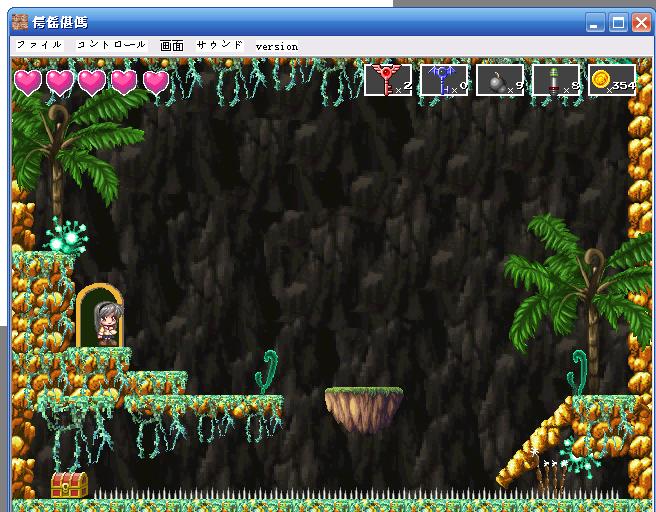This screenshot has width=656, height=512.
Task: Click the gold coin counter showing 354
Action: tap(612, 80)
